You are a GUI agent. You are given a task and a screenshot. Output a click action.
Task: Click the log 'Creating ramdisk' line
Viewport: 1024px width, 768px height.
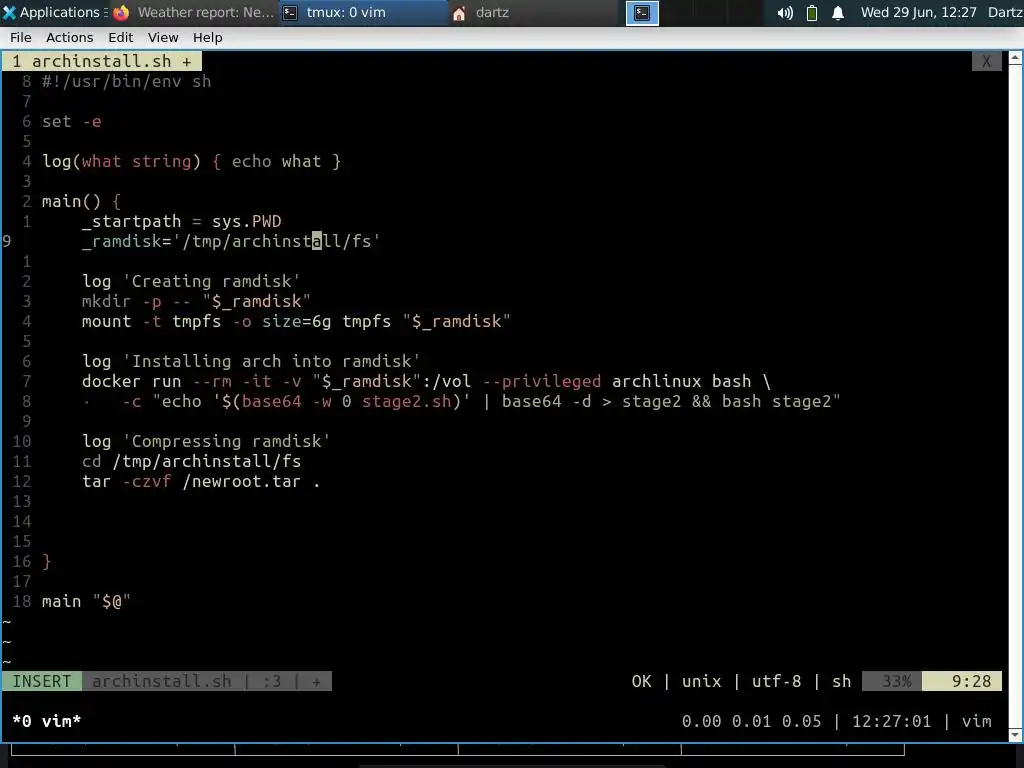(191, 281)
